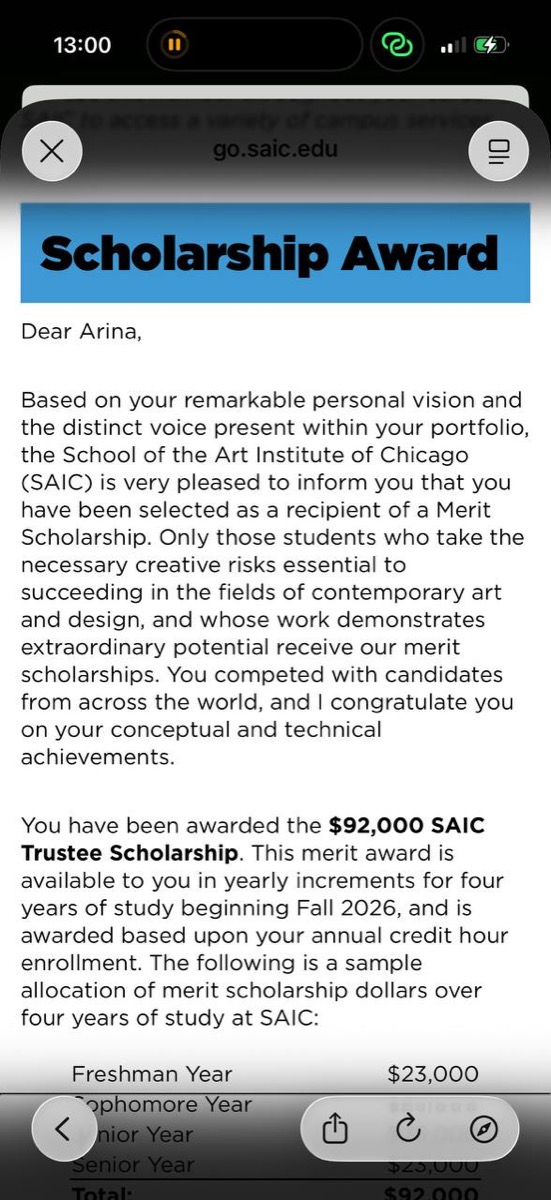551x1200 pixels.
Task: Share this scholarship page
Action: click(x=335, y=1129)
